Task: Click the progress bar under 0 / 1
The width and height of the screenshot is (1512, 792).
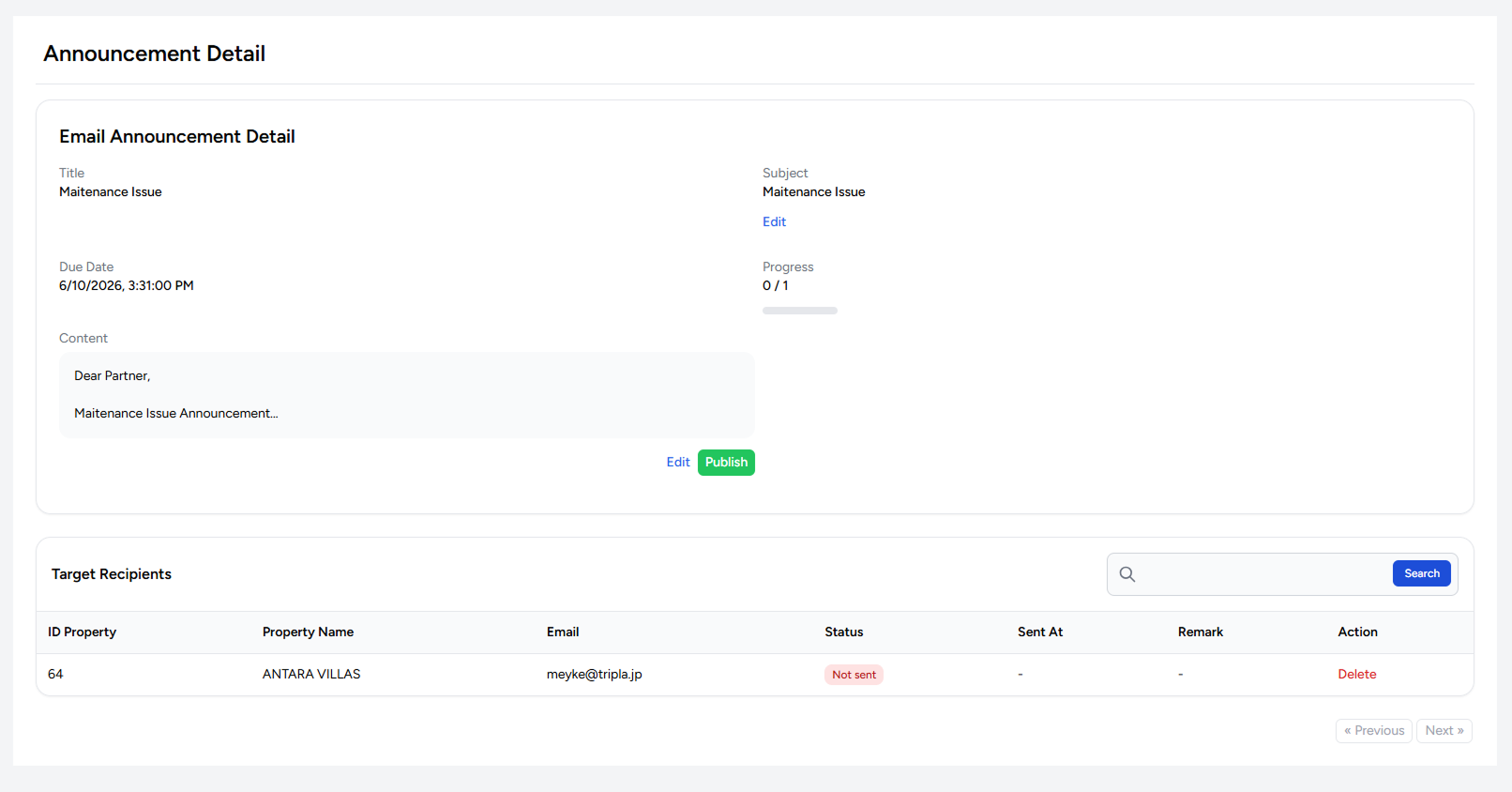Action: 800,311
